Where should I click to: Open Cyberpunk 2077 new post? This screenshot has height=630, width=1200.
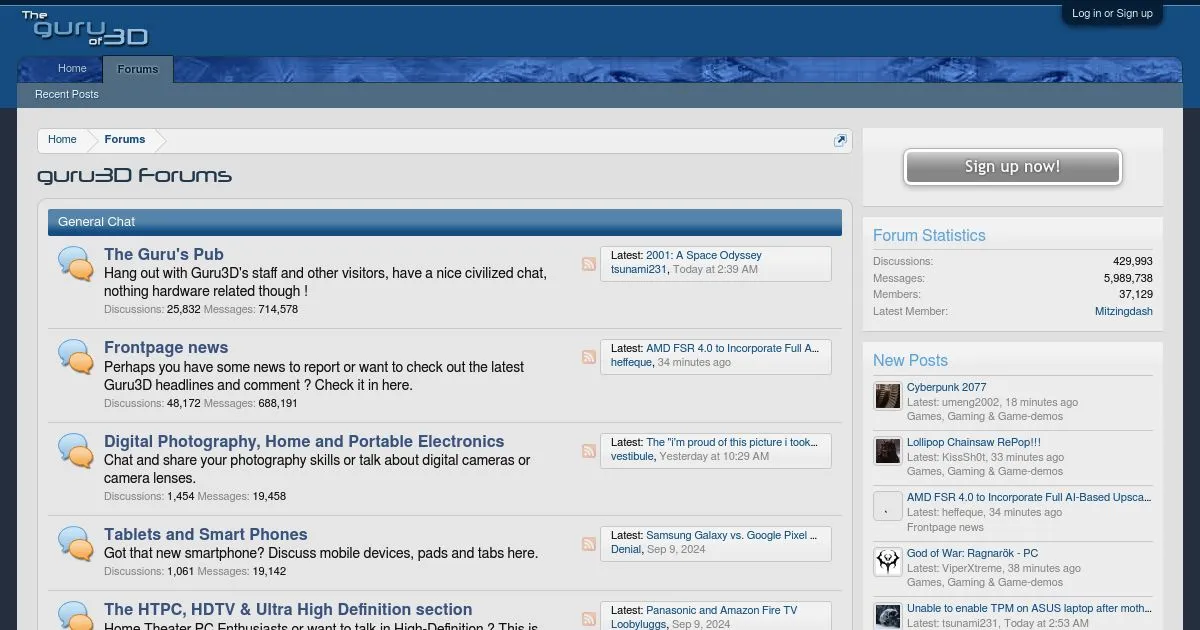(947, 387)
